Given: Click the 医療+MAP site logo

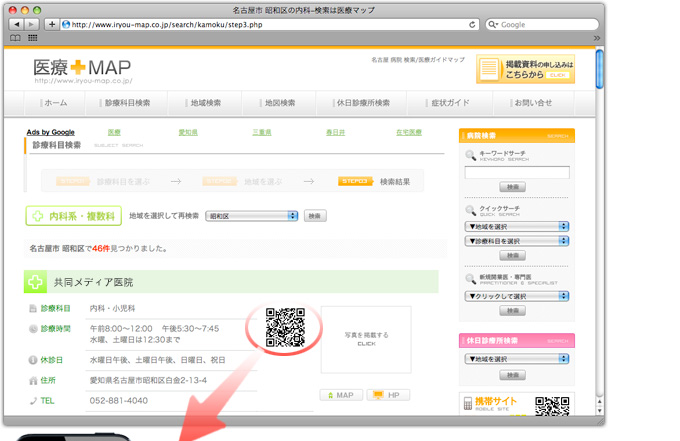Looking at the screenshot, I should pos(82,70).
